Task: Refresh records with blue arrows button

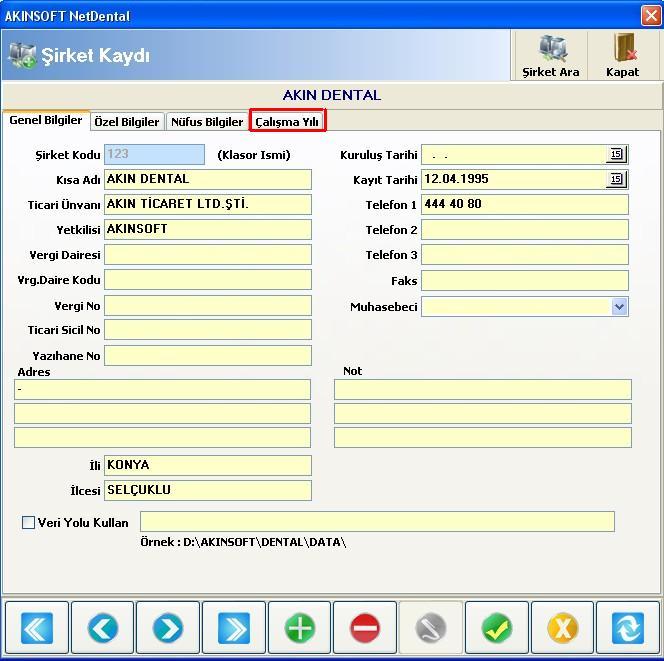Action: [628, 628]
